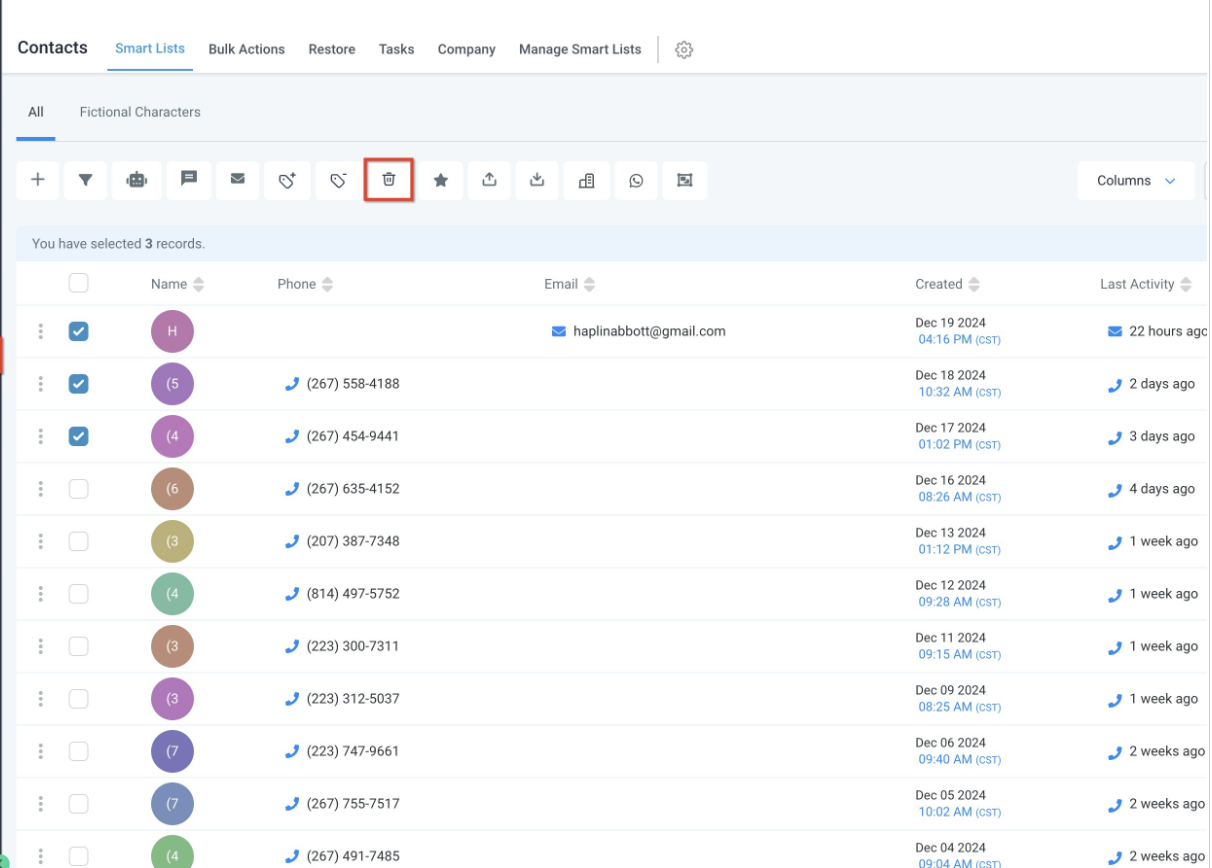Click phone icon next to (267) 635-4152
The height and width of the screenshot is (868, 1212).
(292, 489)
